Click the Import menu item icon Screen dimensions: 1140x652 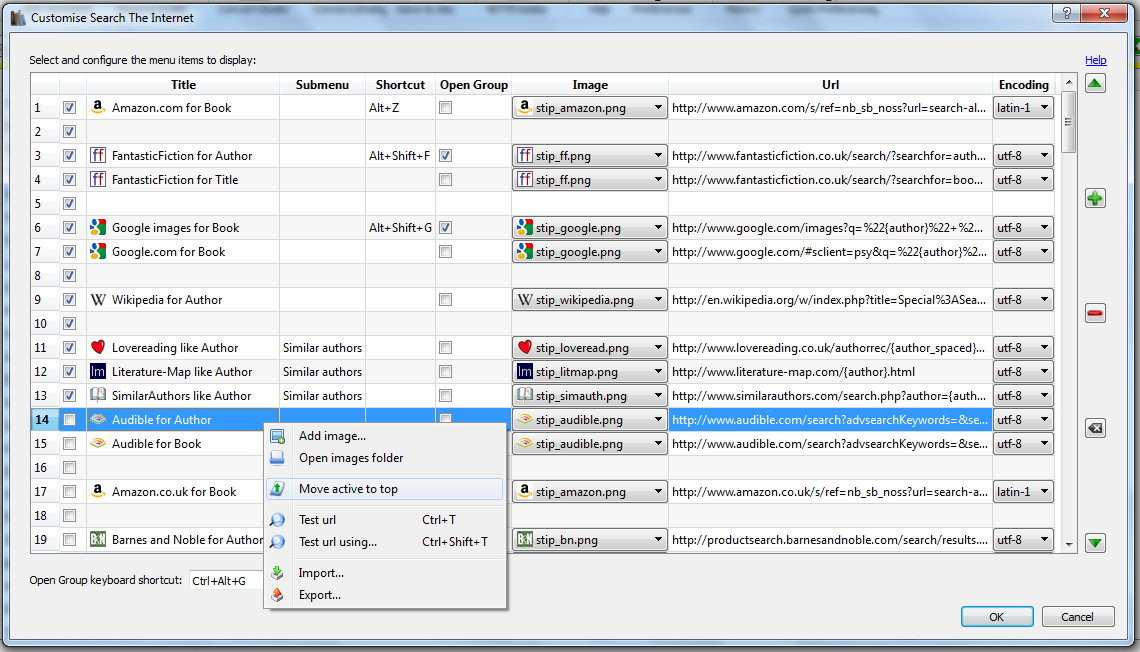pos(277,573)
